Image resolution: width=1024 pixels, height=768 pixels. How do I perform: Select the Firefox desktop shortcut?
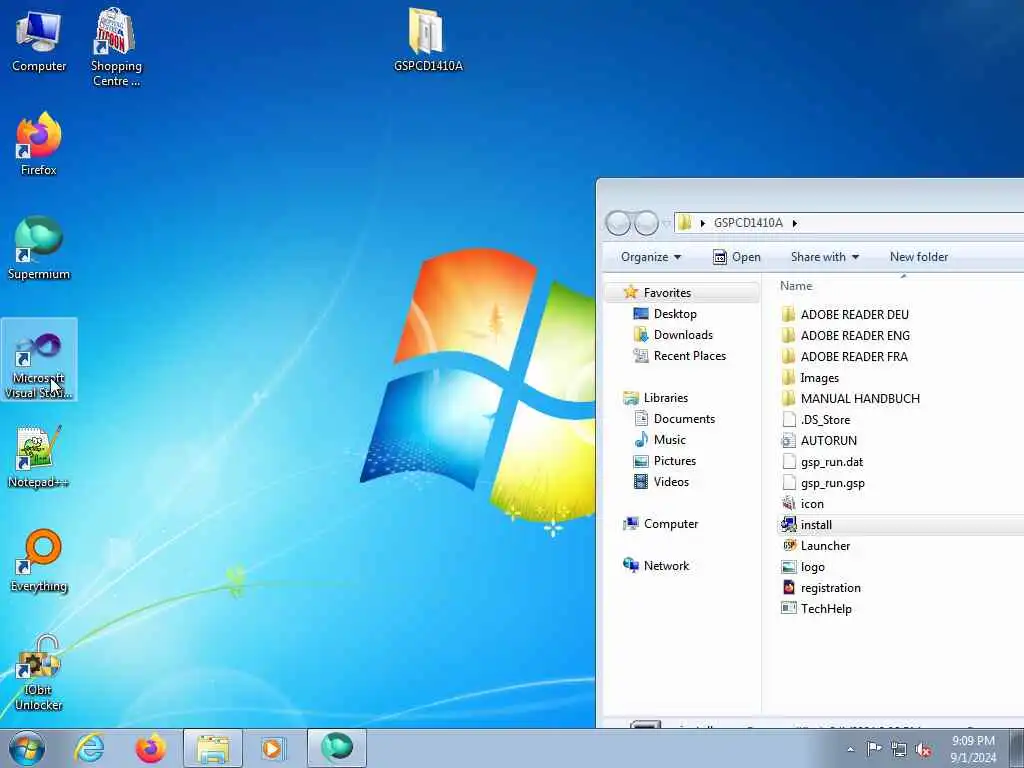(x=39, y=144)
